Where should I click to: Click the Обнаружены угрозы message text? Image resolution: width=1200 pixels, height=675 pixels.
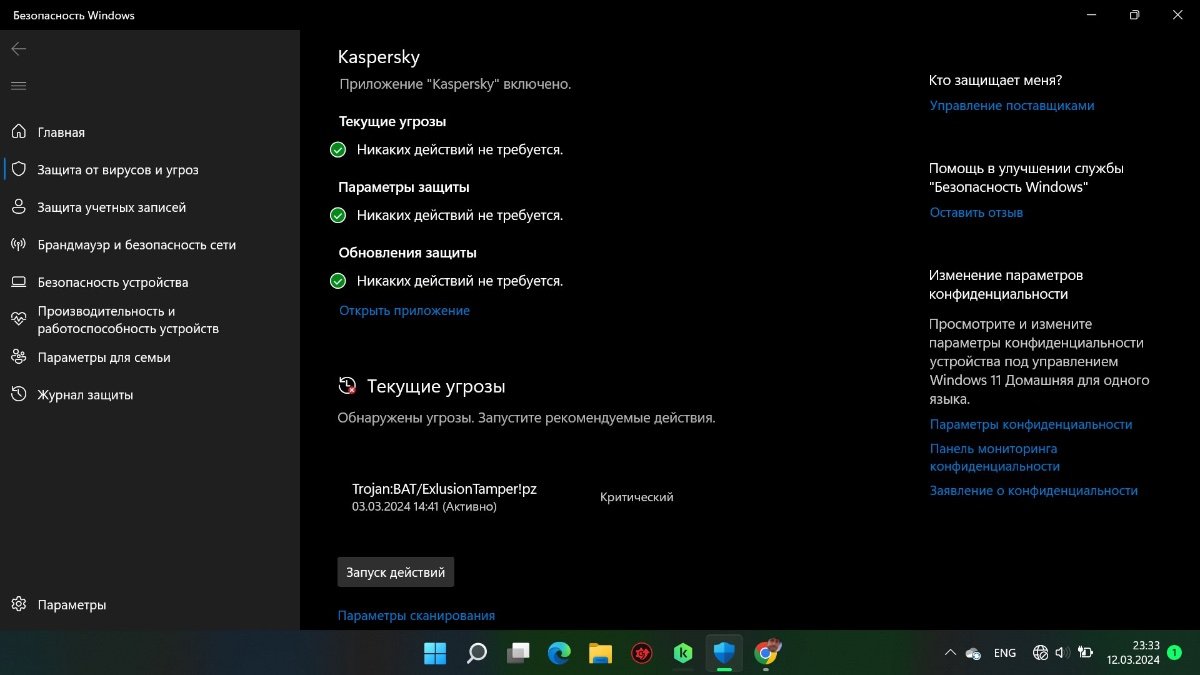coord(527,418)
